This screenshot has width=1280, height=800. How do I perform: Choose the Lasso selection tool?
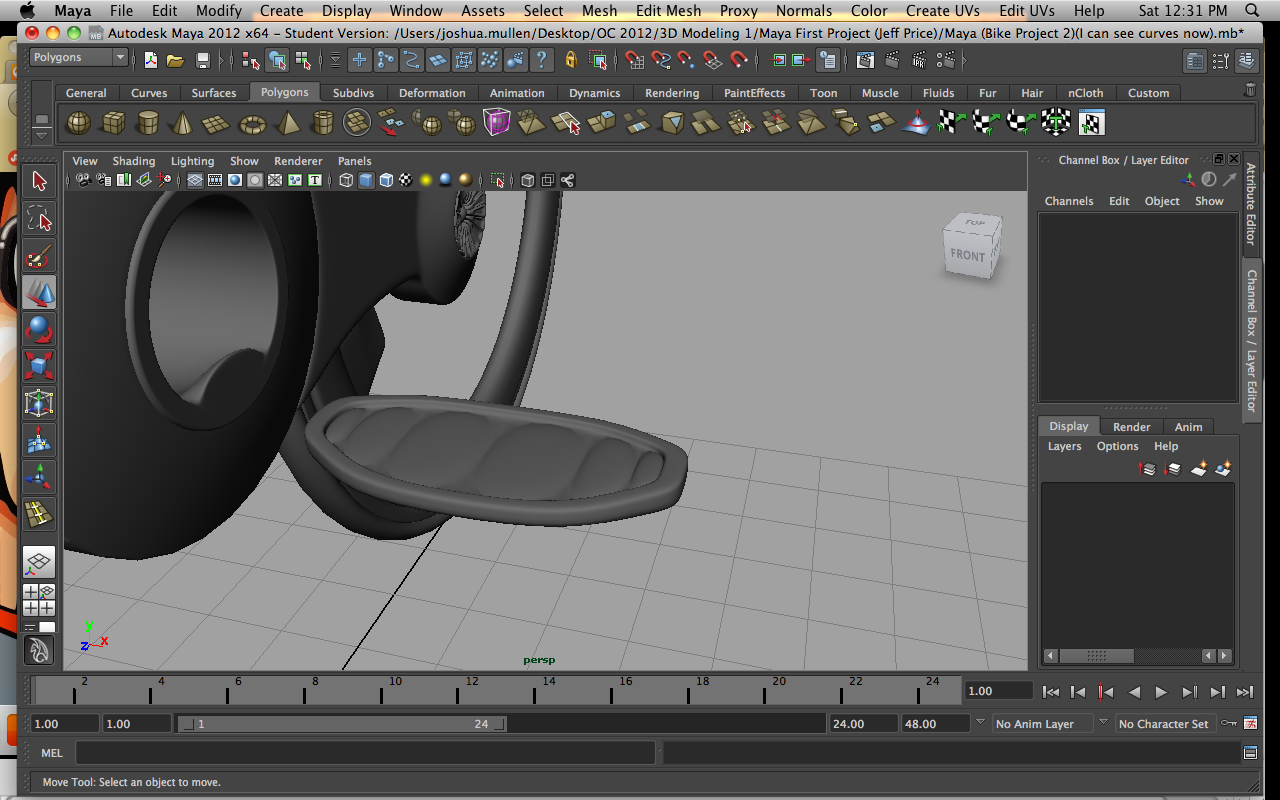tap(39, 218)
